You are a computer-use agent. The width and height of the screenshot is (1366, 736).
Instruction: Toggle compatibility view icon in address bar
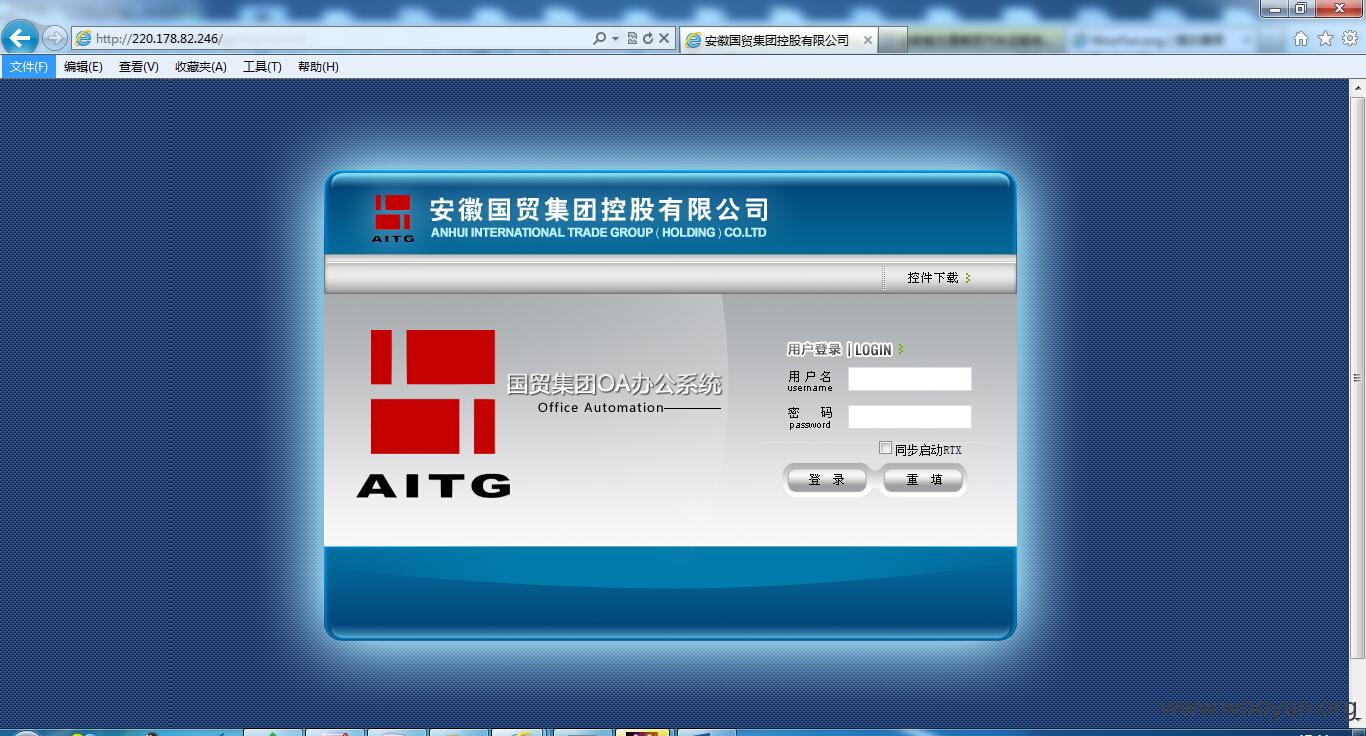(x=632, y=38)
